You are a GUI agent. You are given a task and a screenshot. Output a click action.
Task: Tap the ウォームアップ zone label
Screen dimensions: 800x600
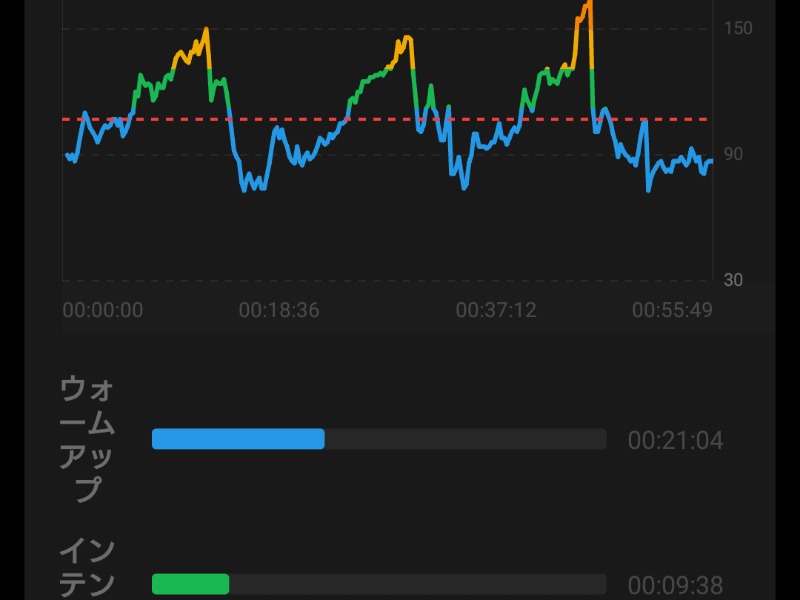88,439
